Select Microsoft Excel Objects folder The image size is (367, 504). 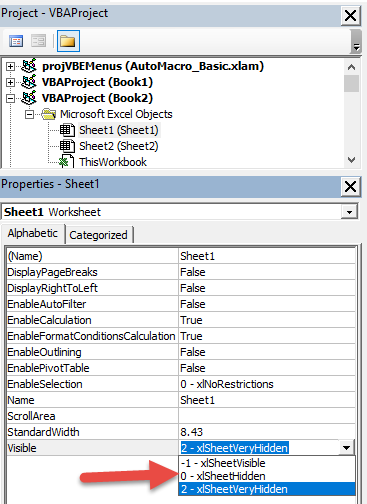(x=116, y=114)
